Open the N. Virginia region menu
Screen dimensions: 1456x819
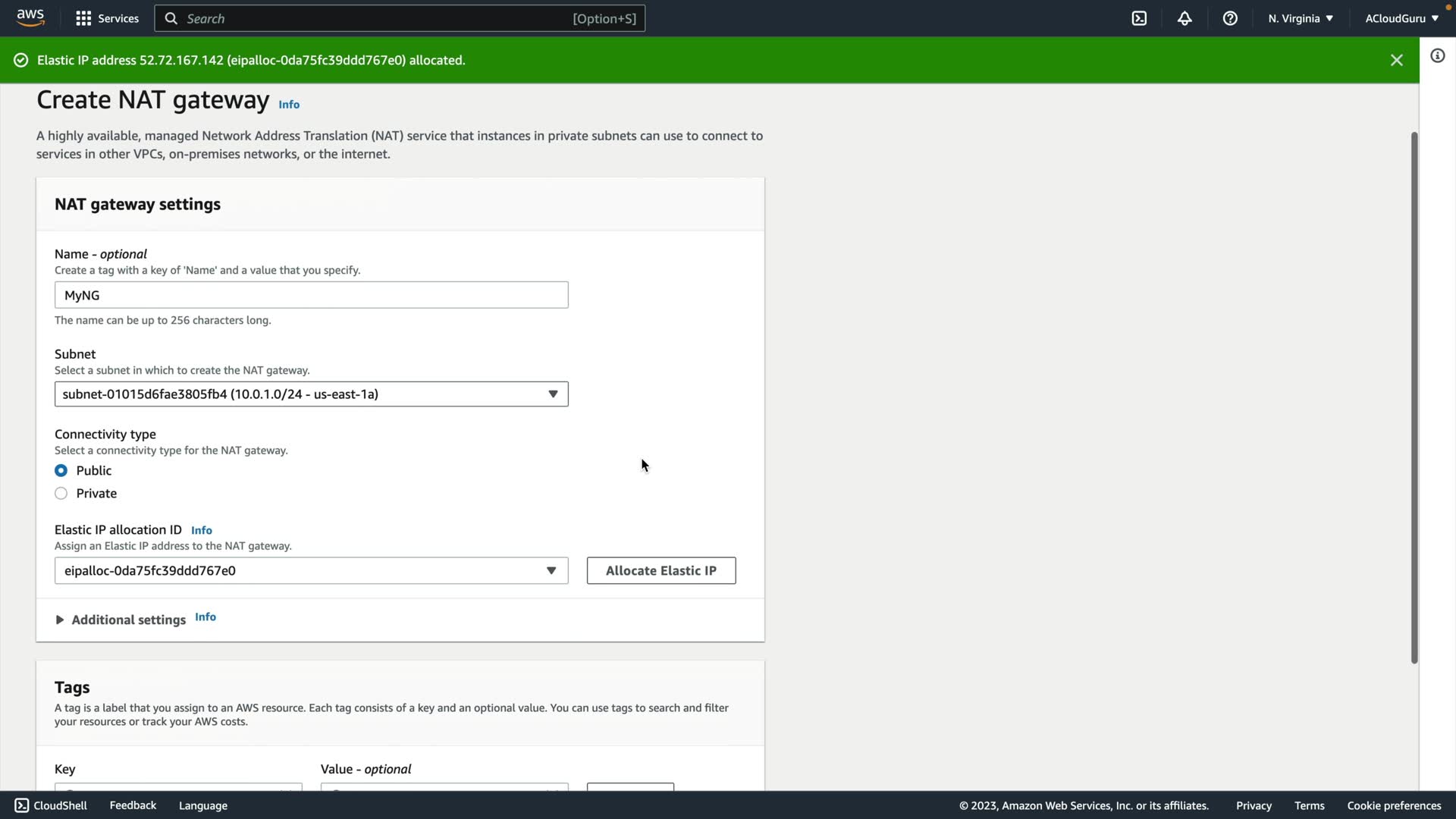click(x=1300, y=18)
